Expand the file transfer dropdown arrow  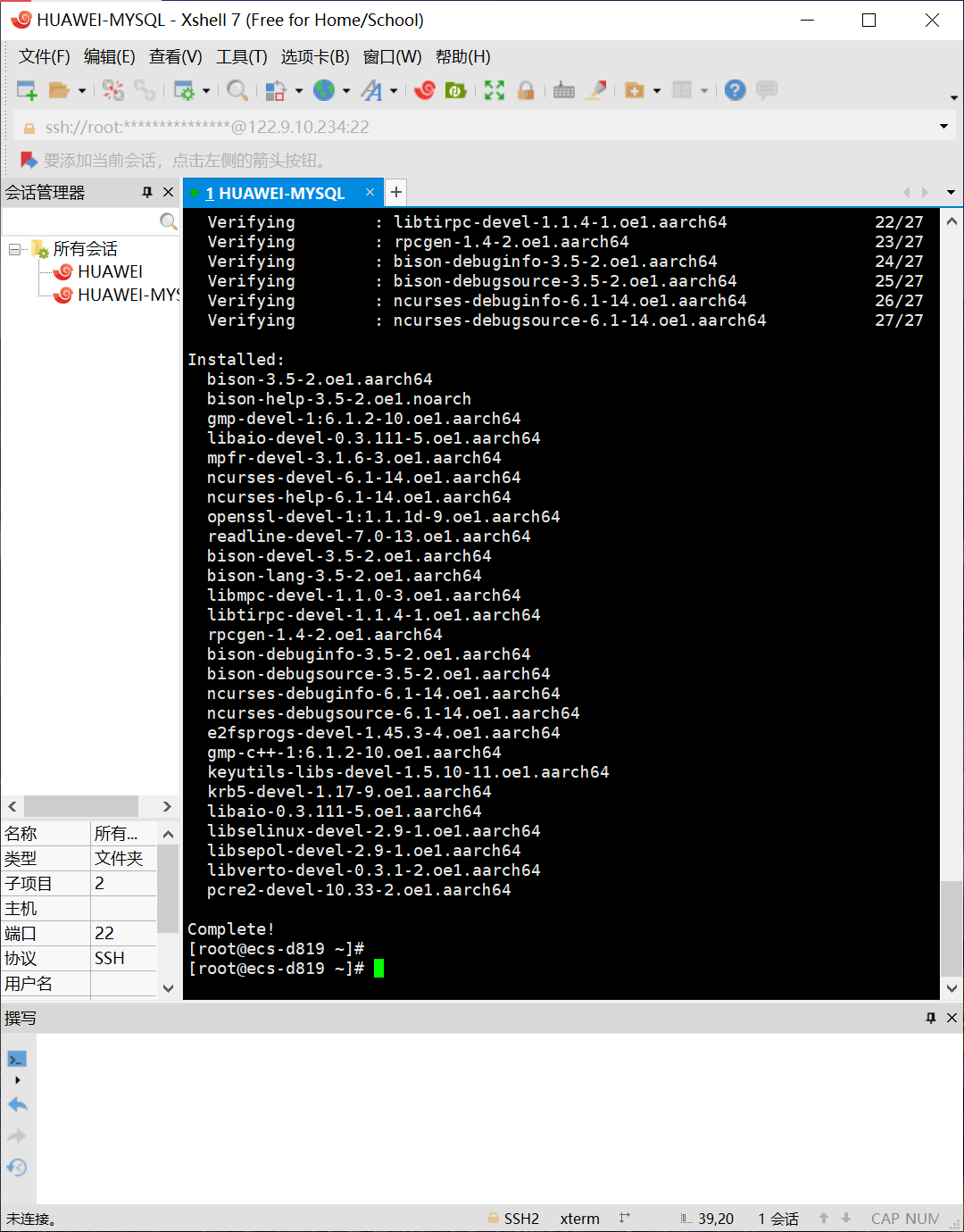(x=299, y=91)
